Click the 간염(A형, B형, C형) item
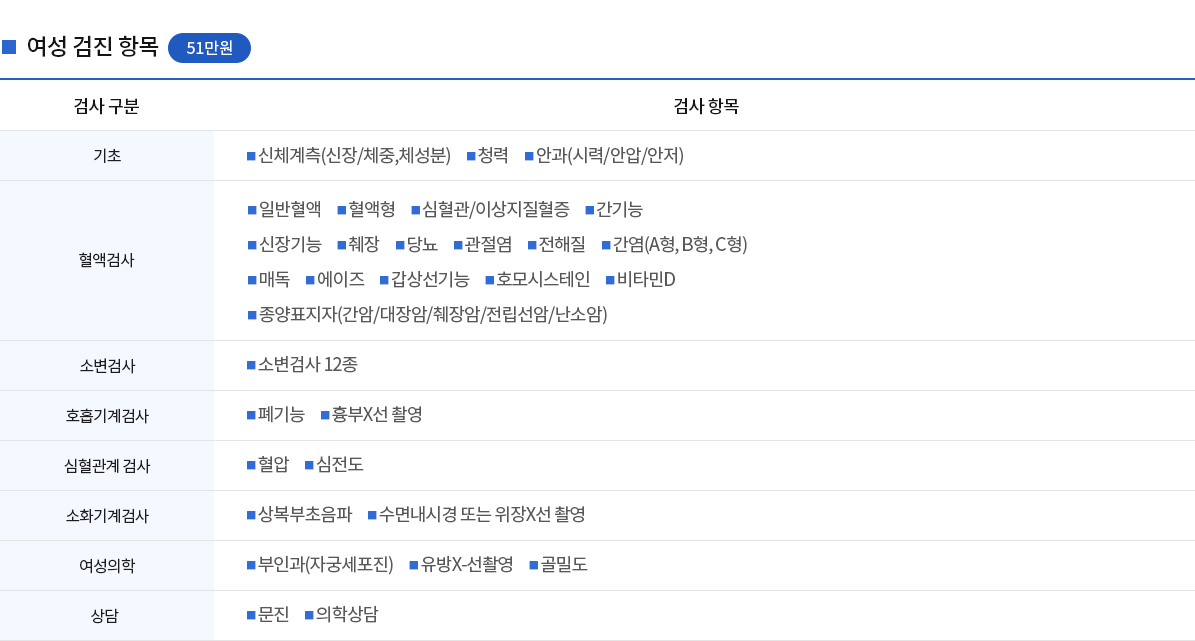The height and width of the screenshot is (641, 1195). (x=681, y=245)
